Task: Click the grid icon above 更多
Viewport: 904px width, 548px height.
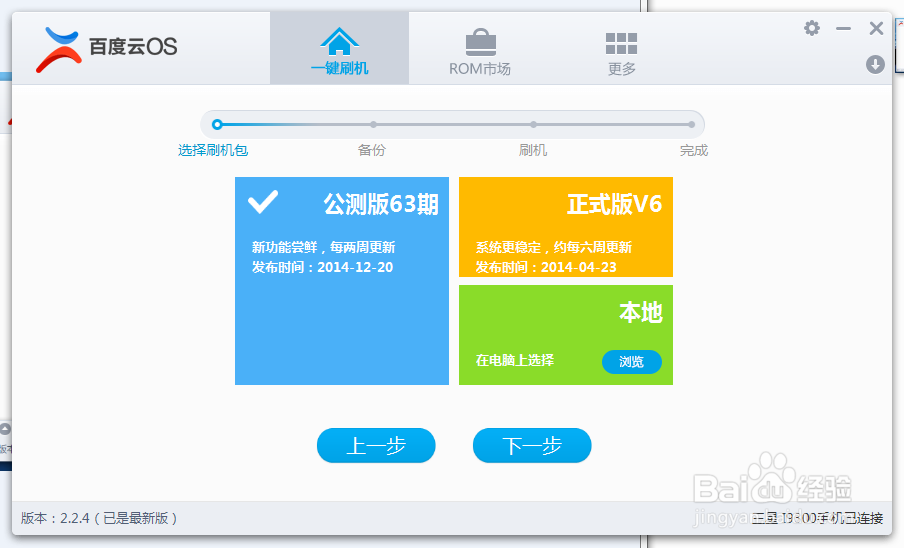Action: point(622,43)
